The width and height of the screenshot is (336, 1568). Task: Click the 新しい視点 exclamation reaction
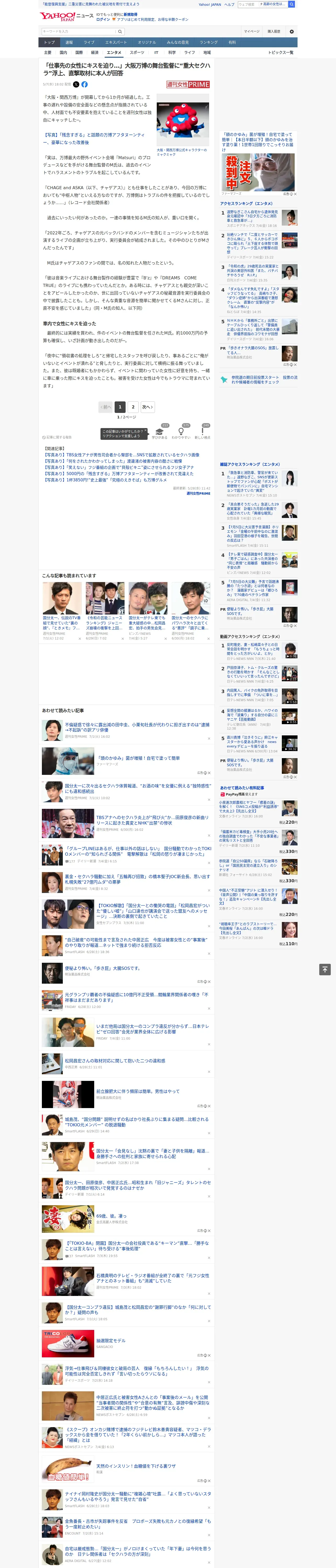pyautogui.click(x=203, y=432)
